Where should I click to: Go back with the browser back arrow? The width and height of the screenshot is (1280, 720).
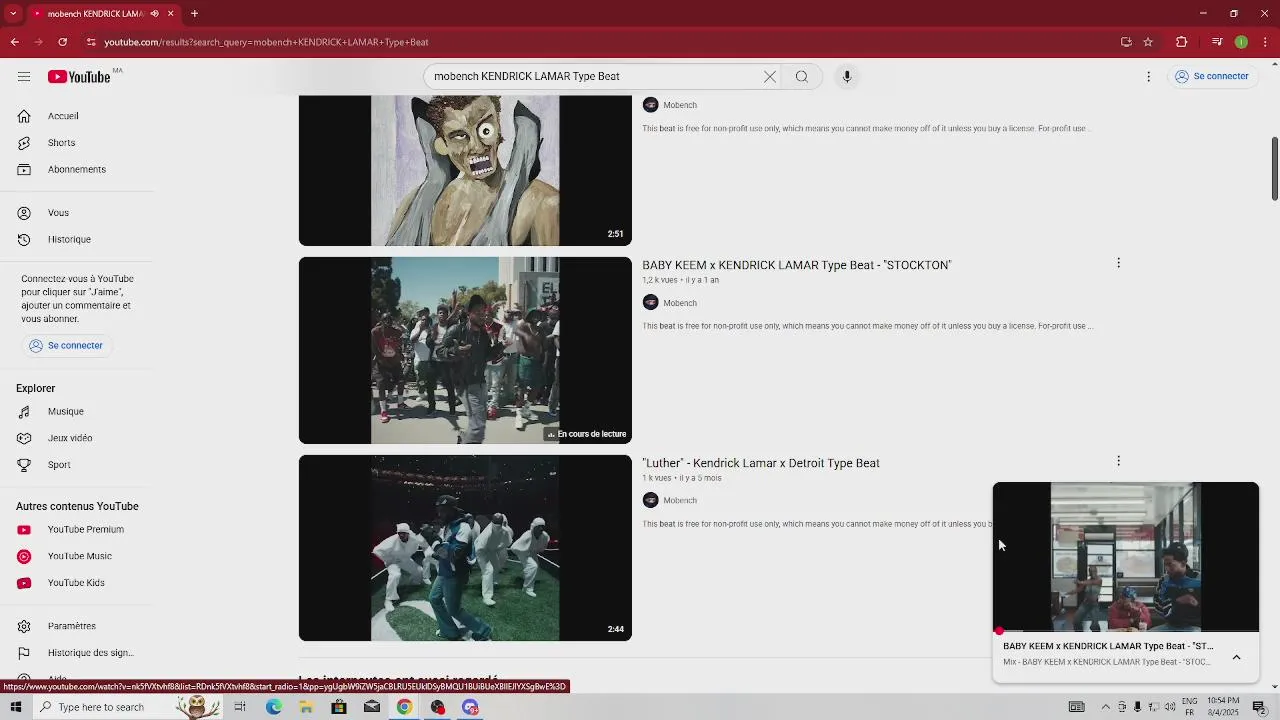(x=15, y=42)
